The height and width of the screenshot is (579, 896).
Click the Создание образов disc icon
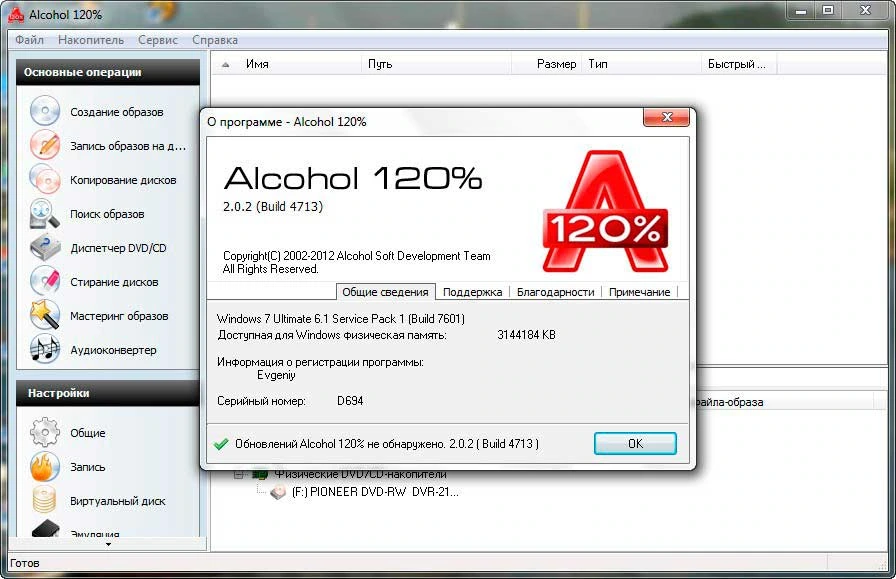point(45,111)
